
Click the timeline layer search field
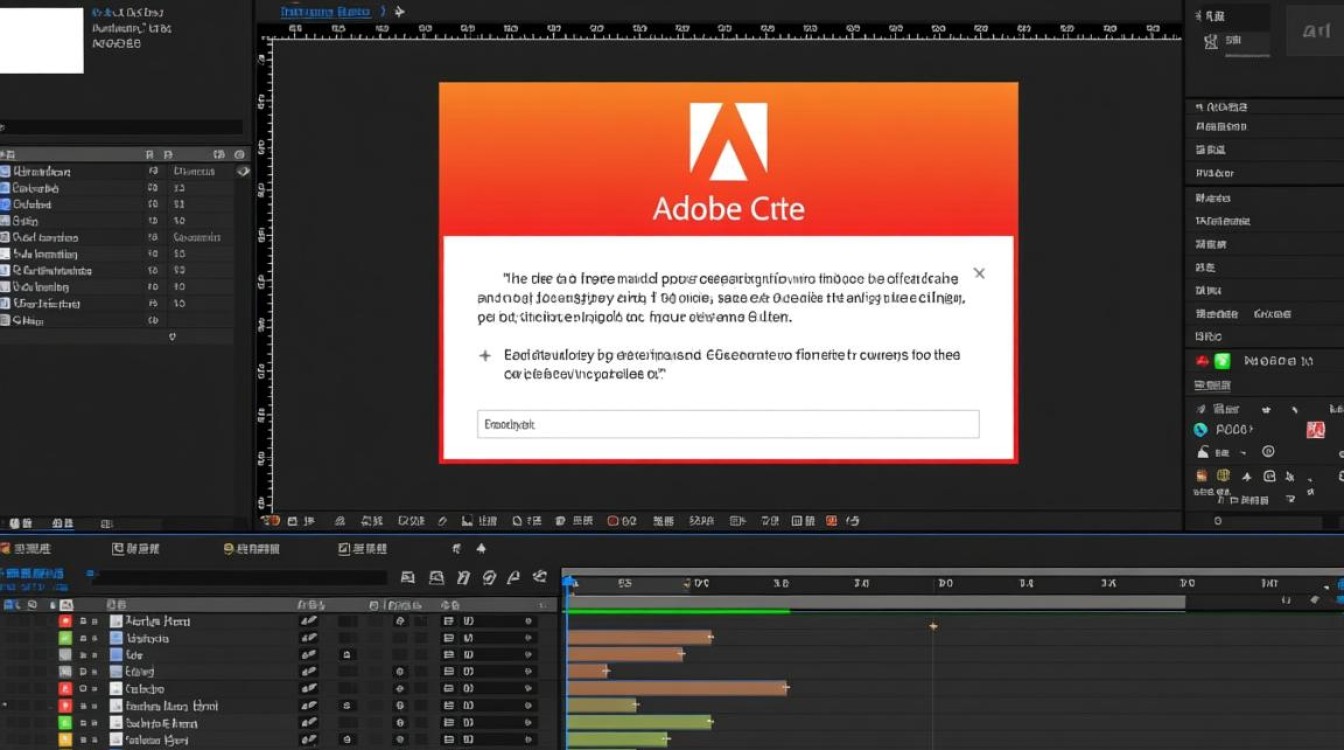(x=242, y=577)
